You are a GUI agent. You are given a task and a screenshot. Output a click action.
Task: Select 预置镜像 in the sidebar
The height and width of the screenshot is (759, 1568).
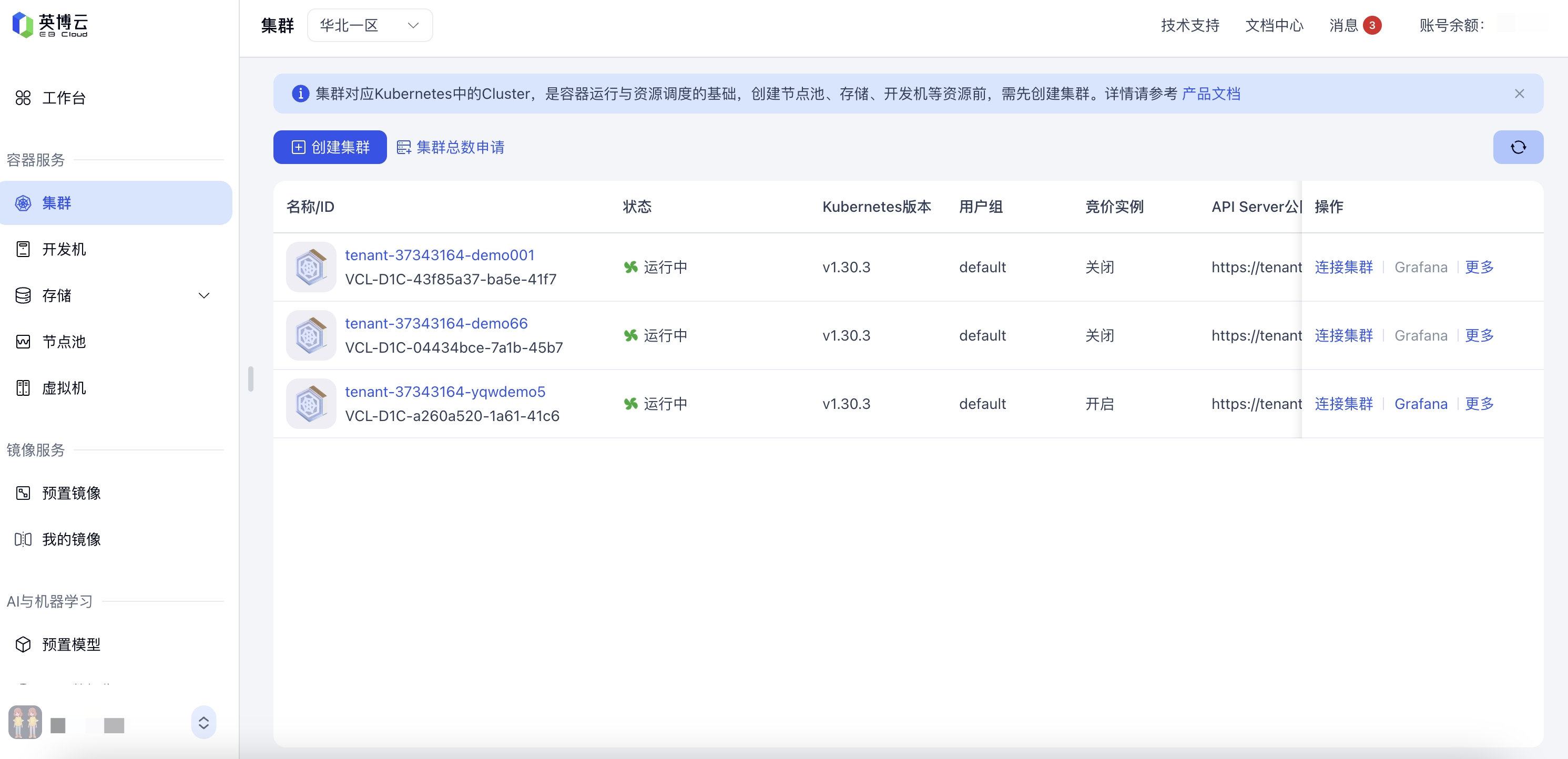coord(71,493)
